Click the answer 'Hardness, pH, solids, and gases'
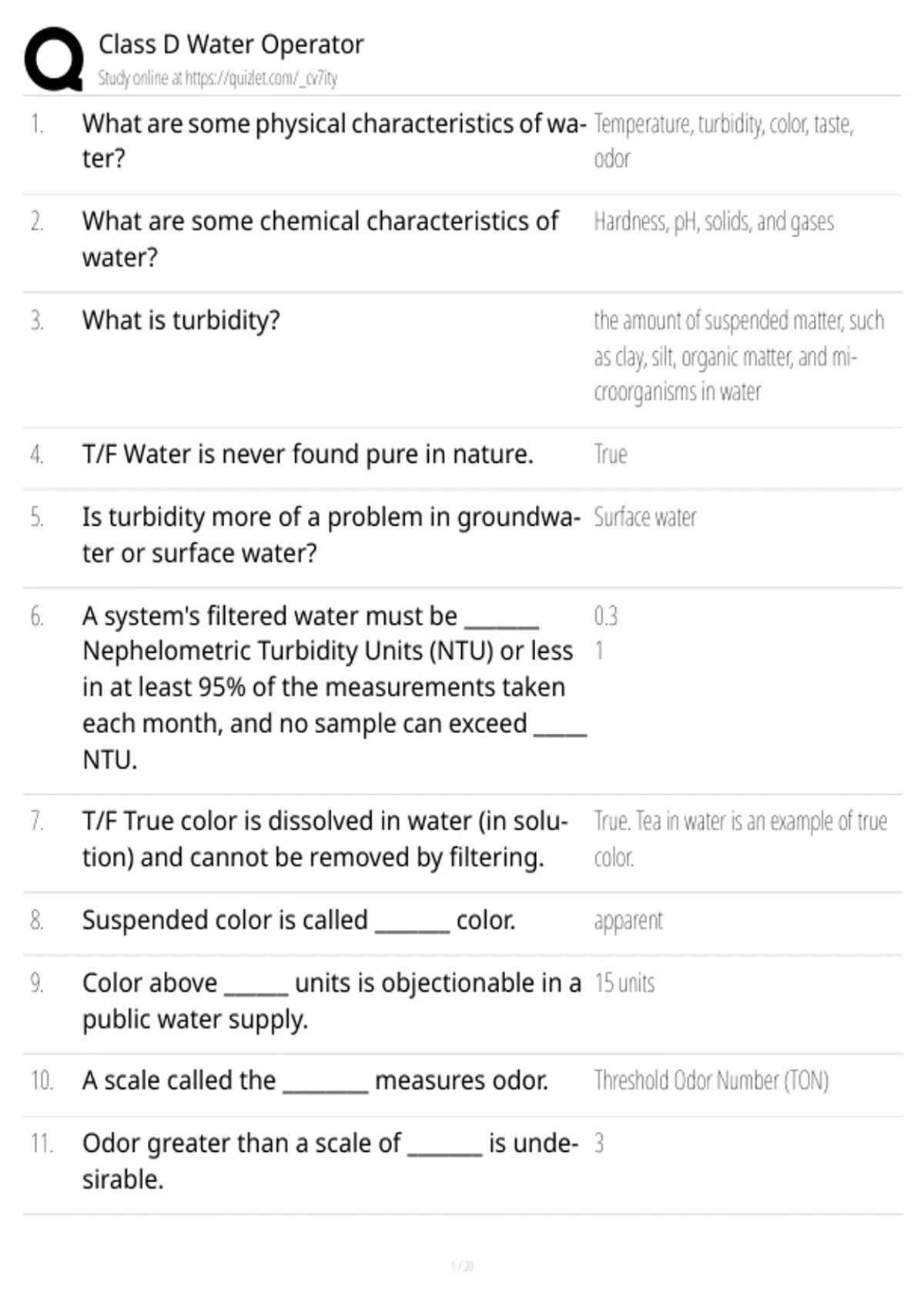Screen dimensions: 924x1309 [x=713, y=222]
